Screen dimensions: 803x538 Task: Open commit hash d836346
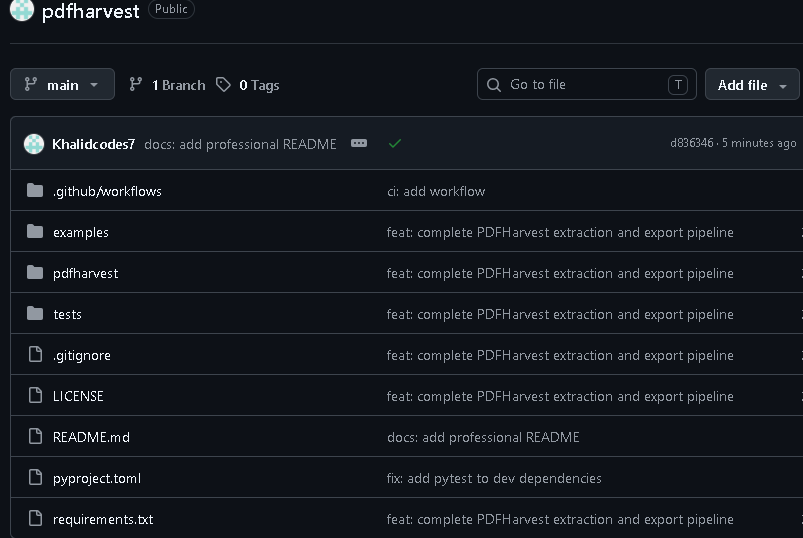691,143
